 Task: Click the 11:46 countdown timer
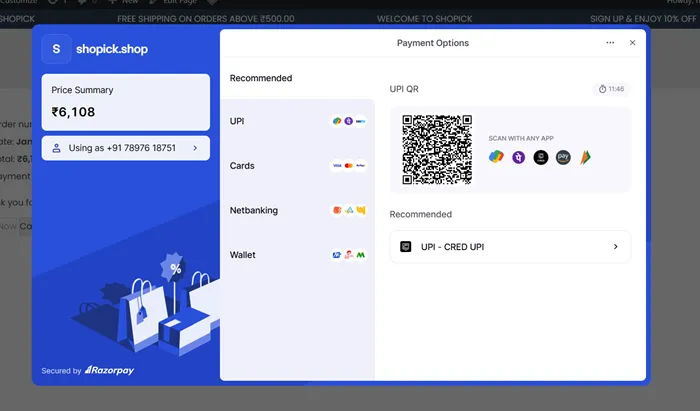click(x=611, y=89)
